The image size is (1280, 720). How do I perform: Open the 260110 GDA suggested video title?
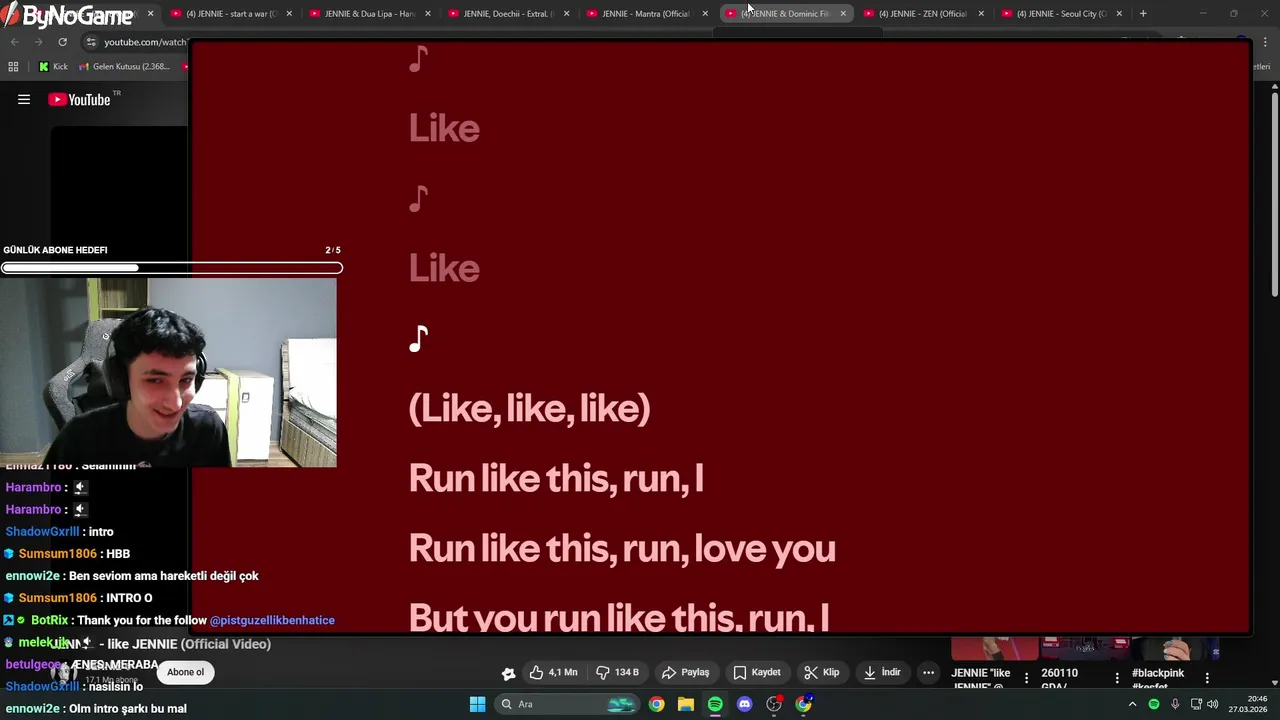[x=1060, y=679]
